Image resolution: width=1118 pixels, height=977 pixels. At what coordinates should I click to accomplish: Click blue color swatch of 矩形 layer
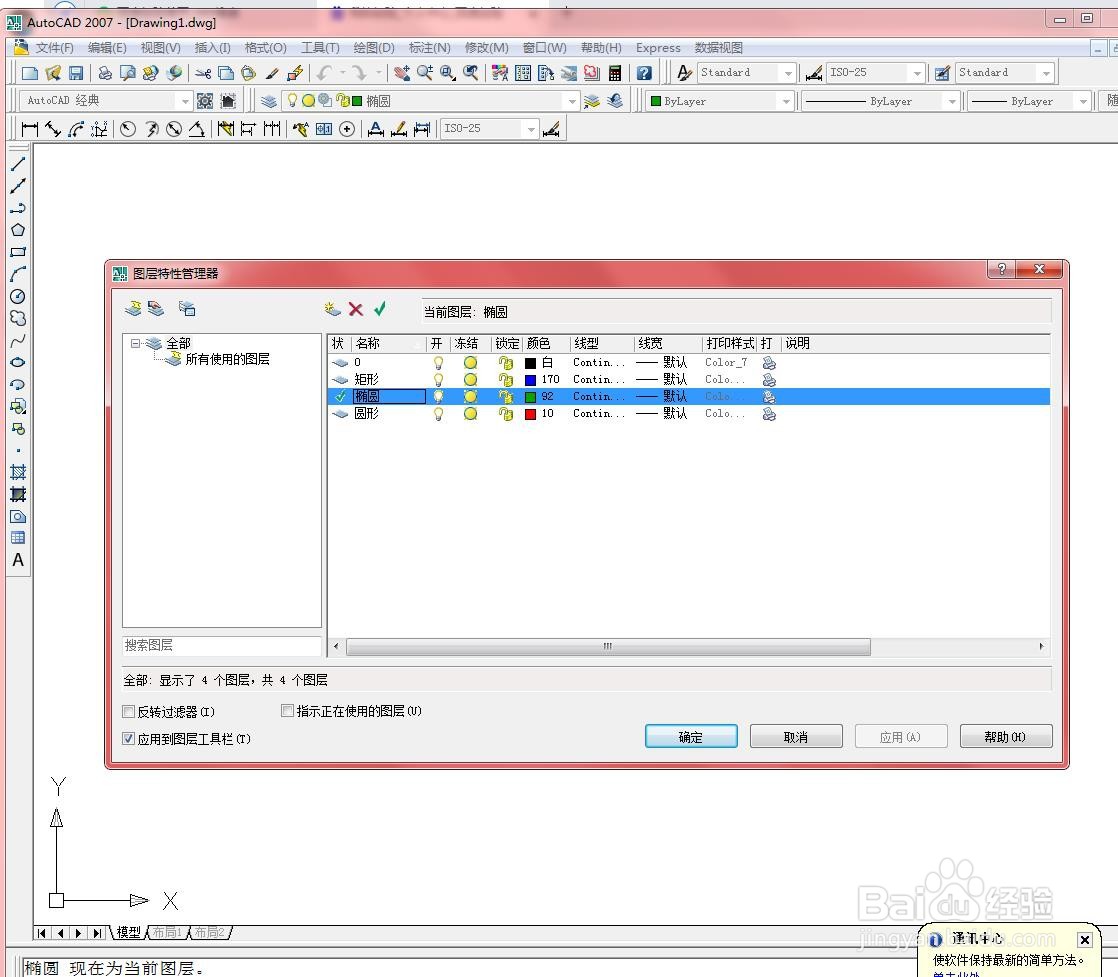tap(530, 380)
